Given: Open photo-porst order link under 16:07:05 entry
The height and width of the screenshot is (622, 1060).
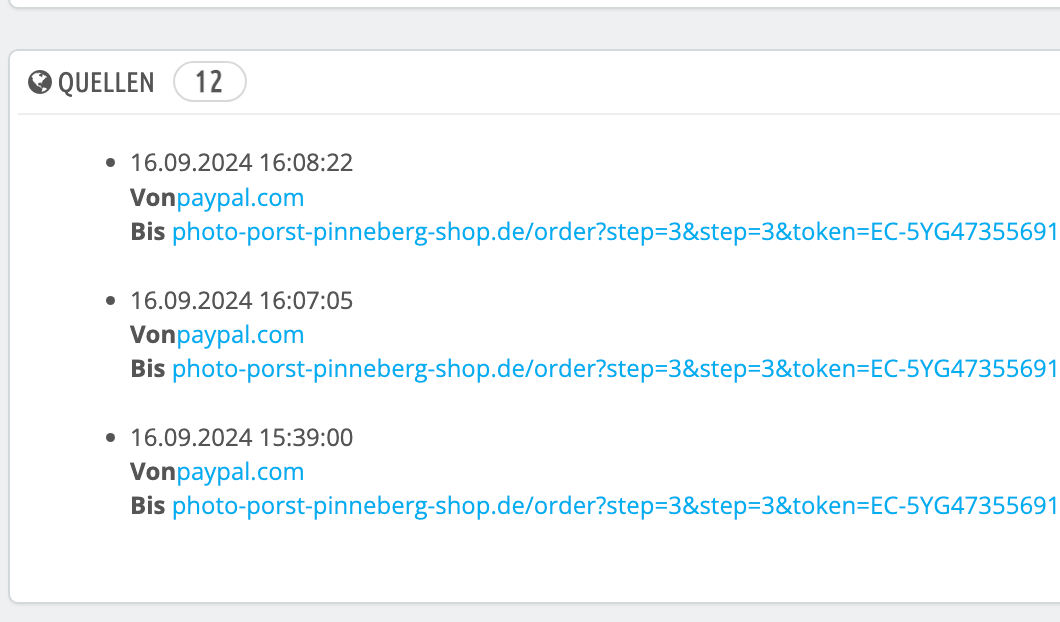Looking at the screenshot, I should [614, 370].
